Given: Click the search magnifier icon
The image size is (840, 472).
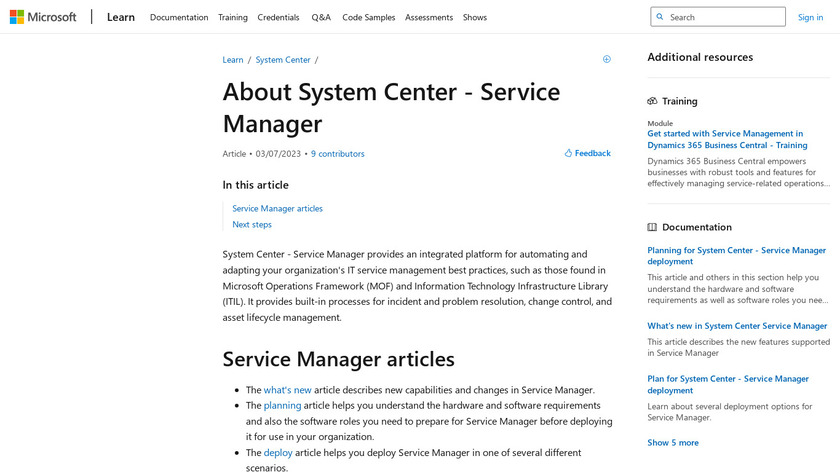Looking at the screenshot, I should [x=660, y=17].
